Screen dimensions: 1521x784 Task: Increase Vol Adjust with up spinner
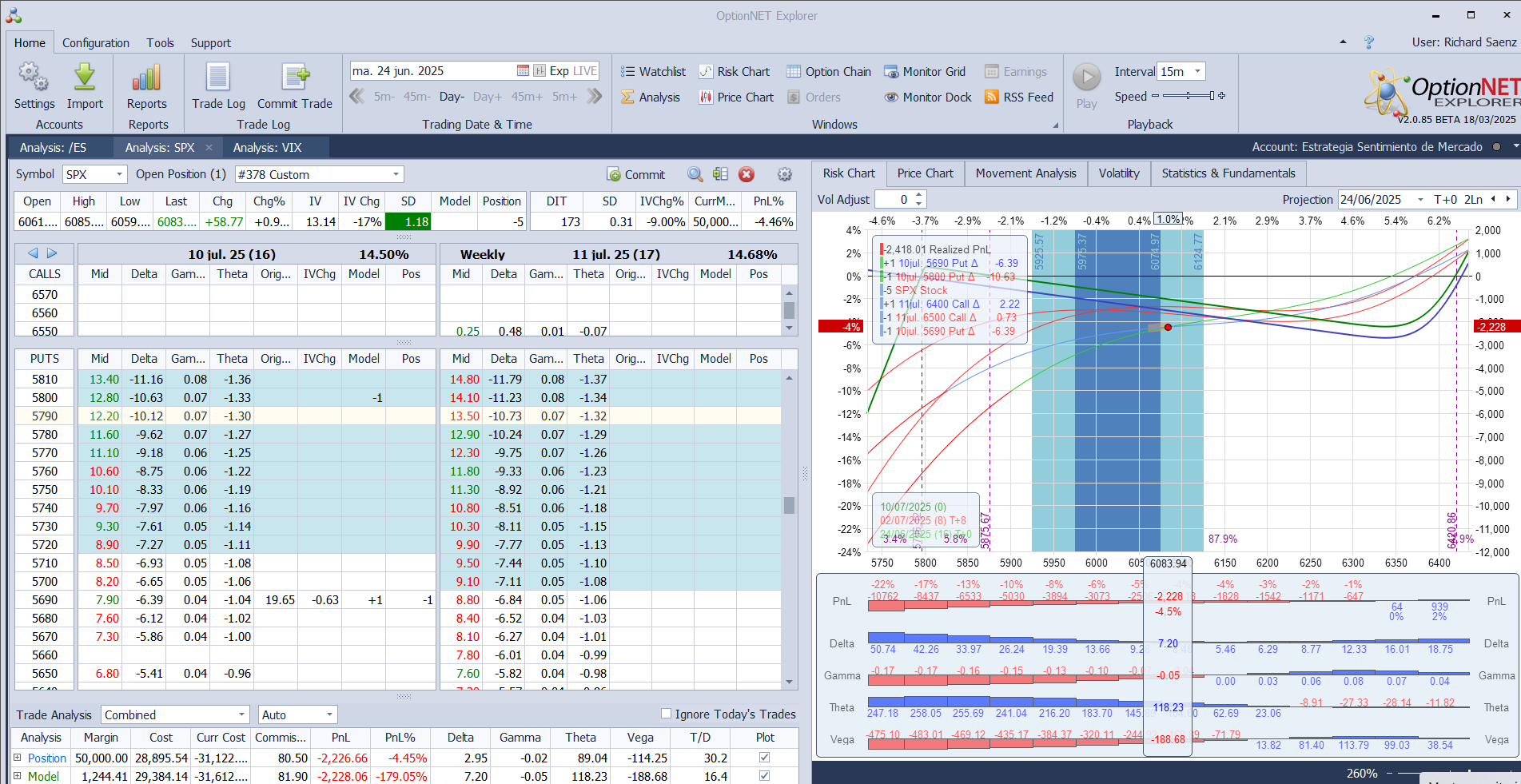click(x=919, y=195)
